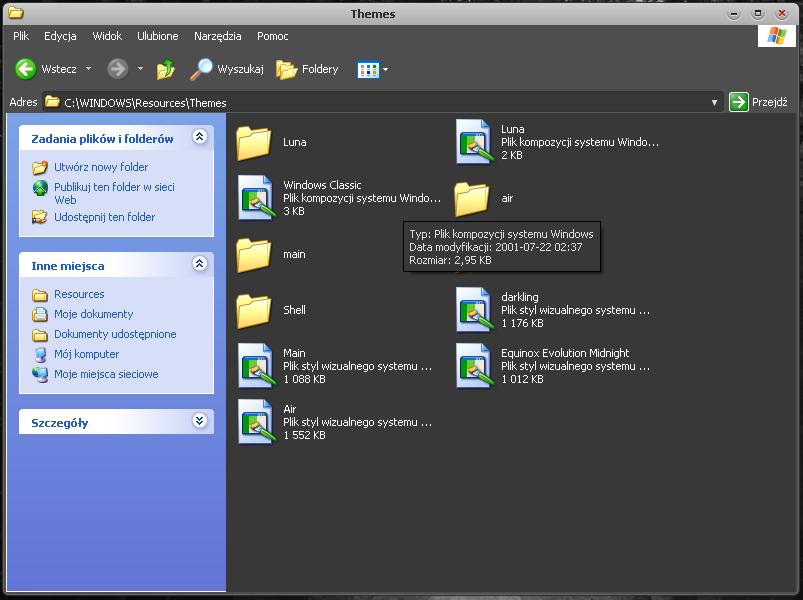Open the views dropdown arrow
Image resolution: width=803 pixels, height=600 pixels.
point(386,70)
